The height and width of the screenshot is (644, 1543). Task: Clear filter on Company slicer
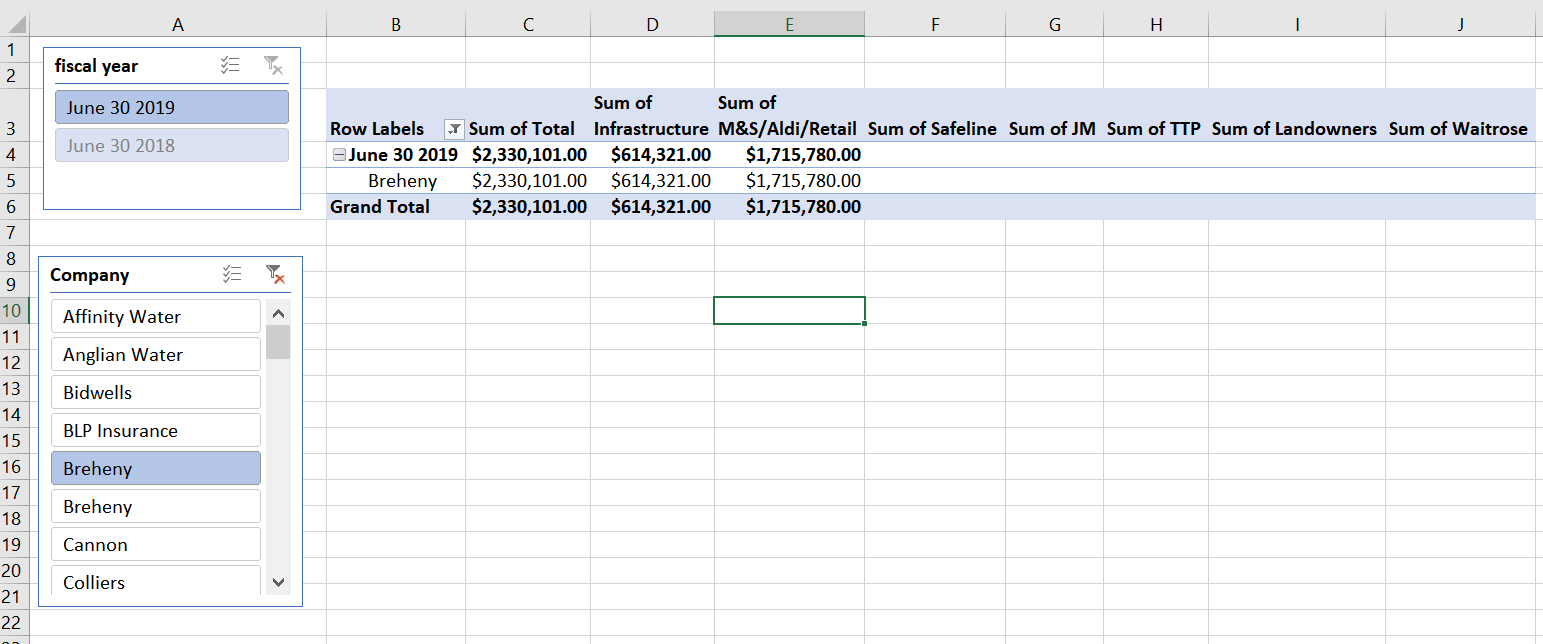(274, 275)
